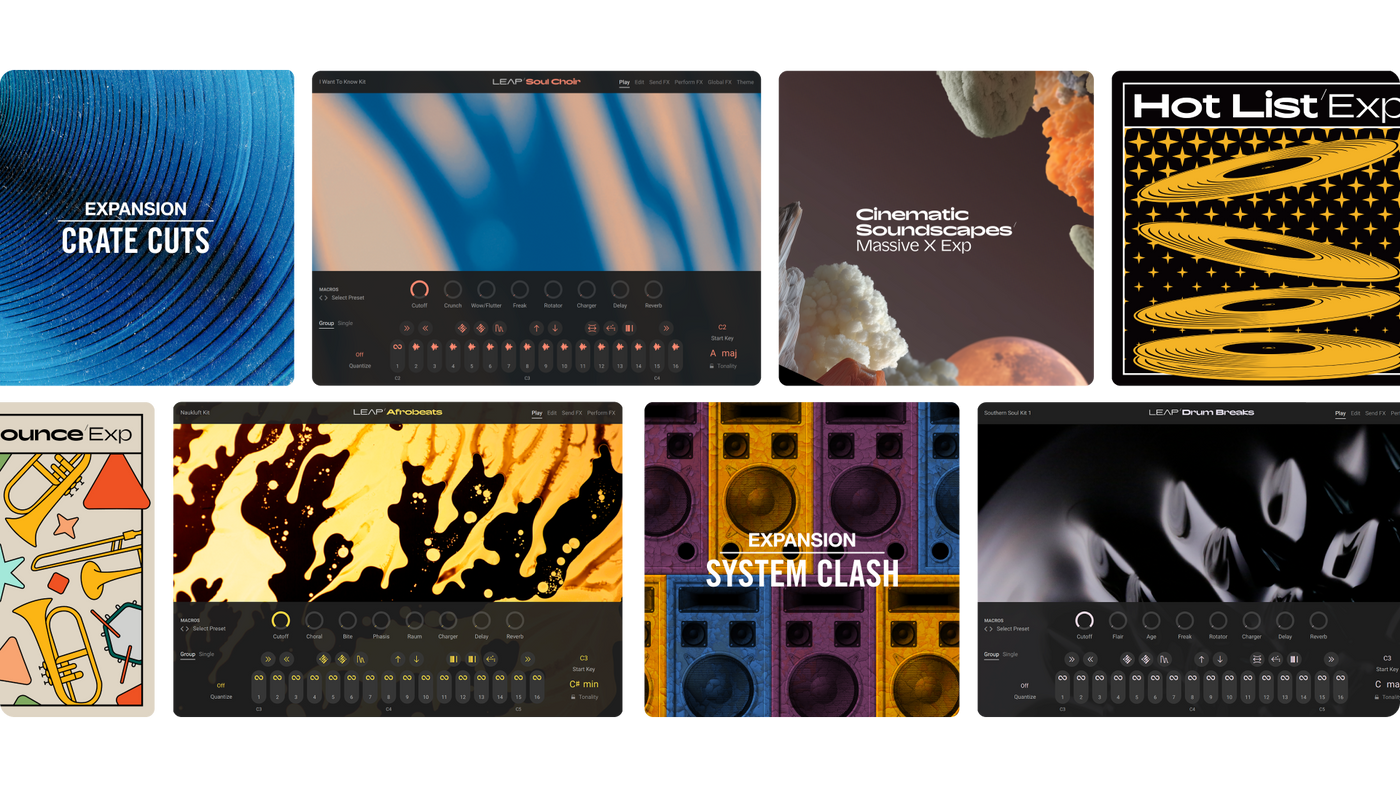The height and width of the screenshot is (787, 1400).
Task: Open the Edit tab in Soul Choir
Action: (639, 82)
